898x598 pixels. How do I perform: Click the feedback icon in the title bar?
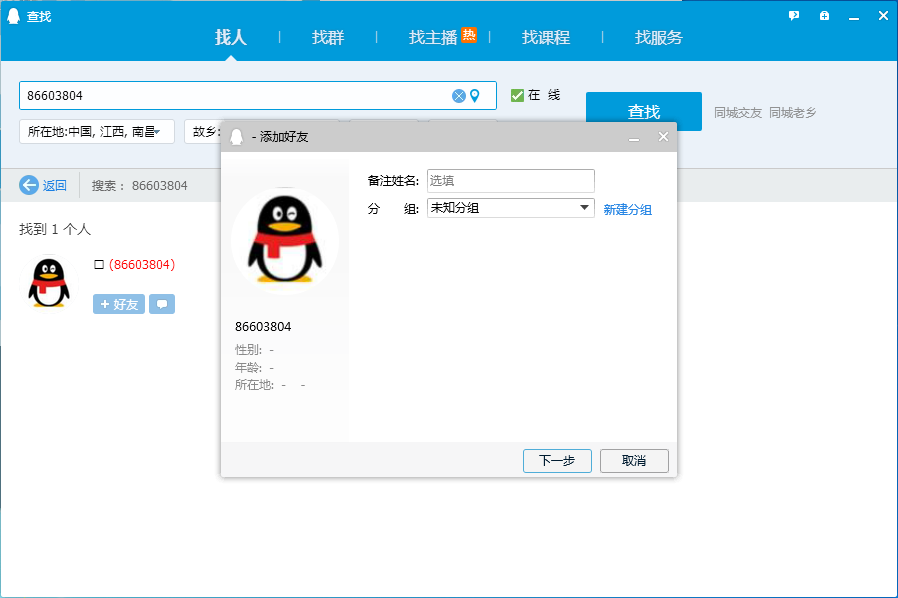pyautogui.click(x=794, y=16)
